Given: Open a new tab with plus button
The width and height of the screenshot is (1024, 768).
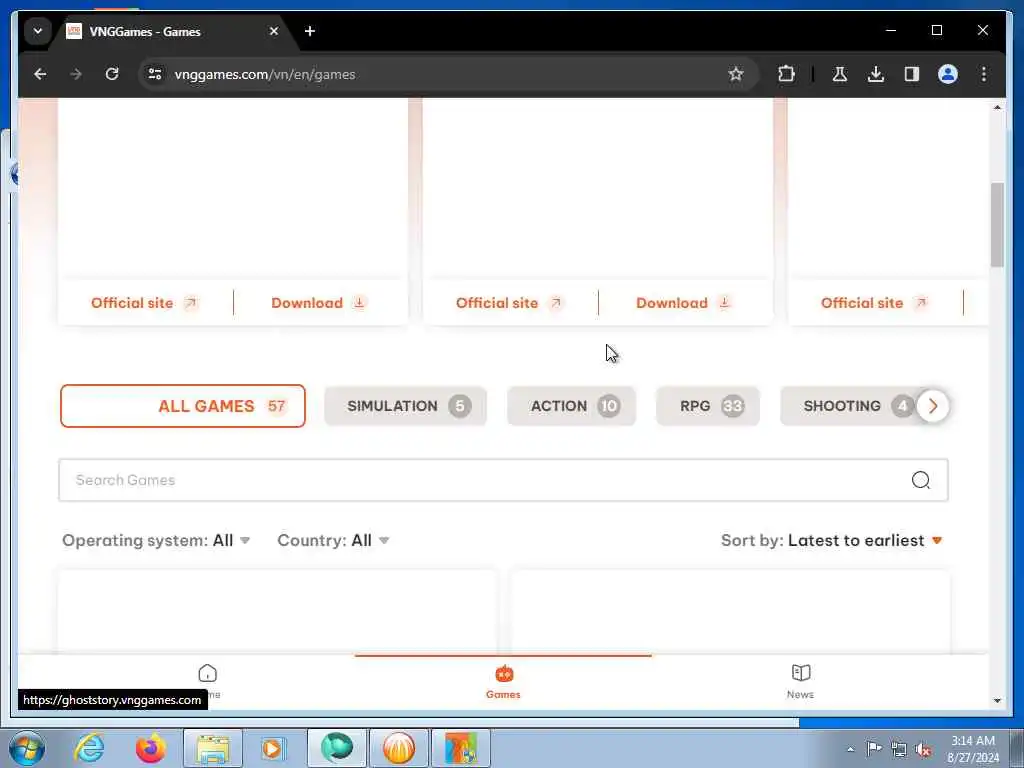Looking at the screenshot, I should click(x=310, y=31).
